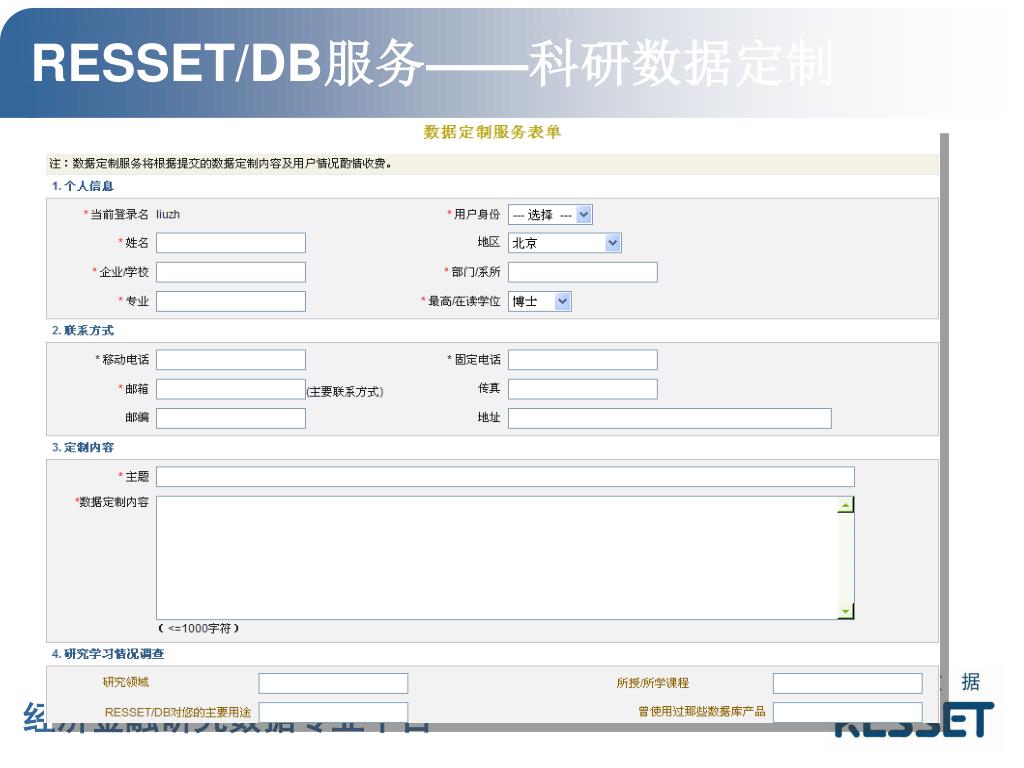Click inside the 数据定制内容 text area
Screen dimensions: 1024x768
[496, 558]
